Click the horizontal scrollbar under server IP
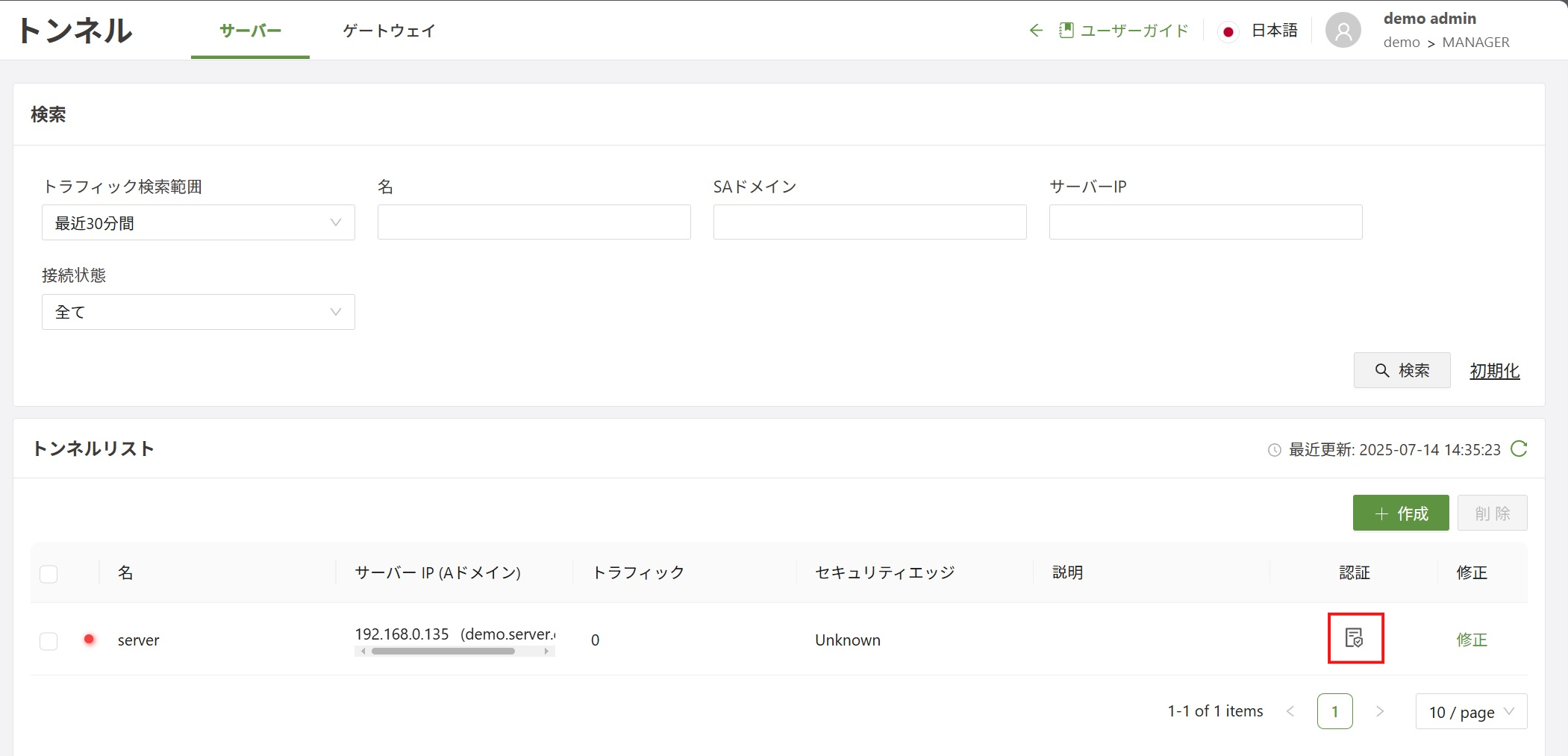The height and width of the screenshot is (756, 1568). tap(443, 652)
